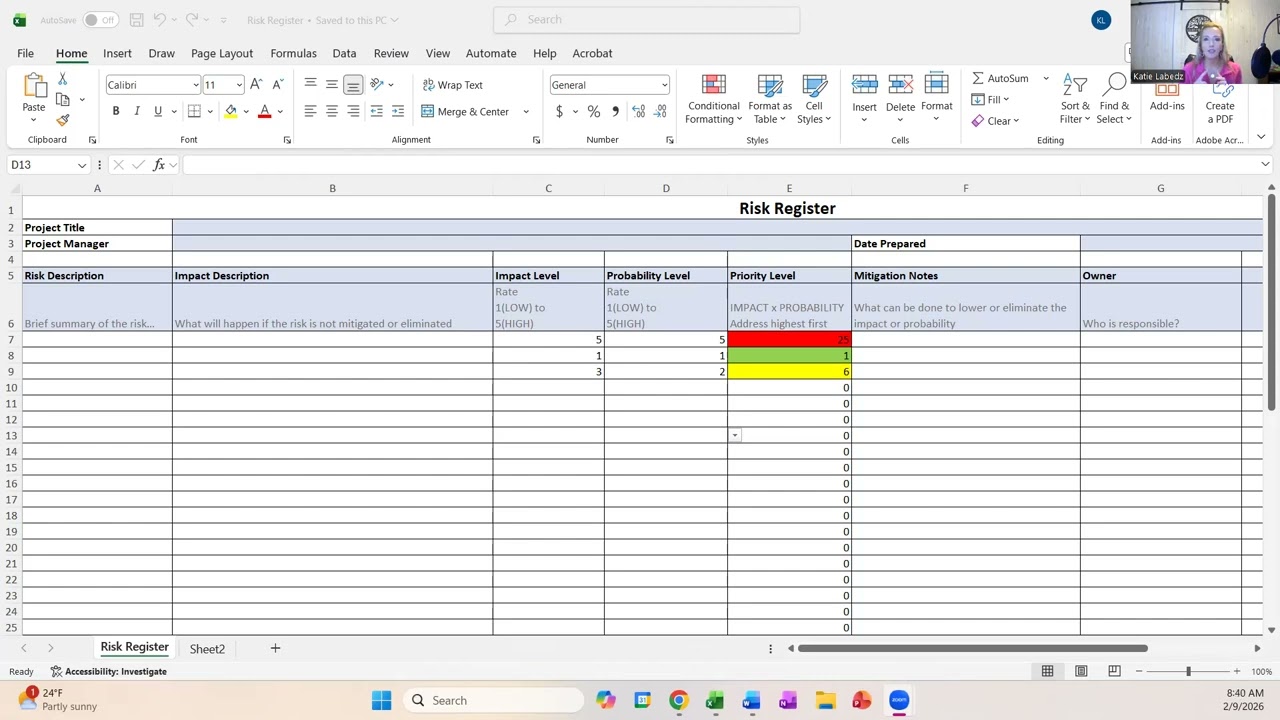Open Excel from the Windows taskbar

[715, 700]
